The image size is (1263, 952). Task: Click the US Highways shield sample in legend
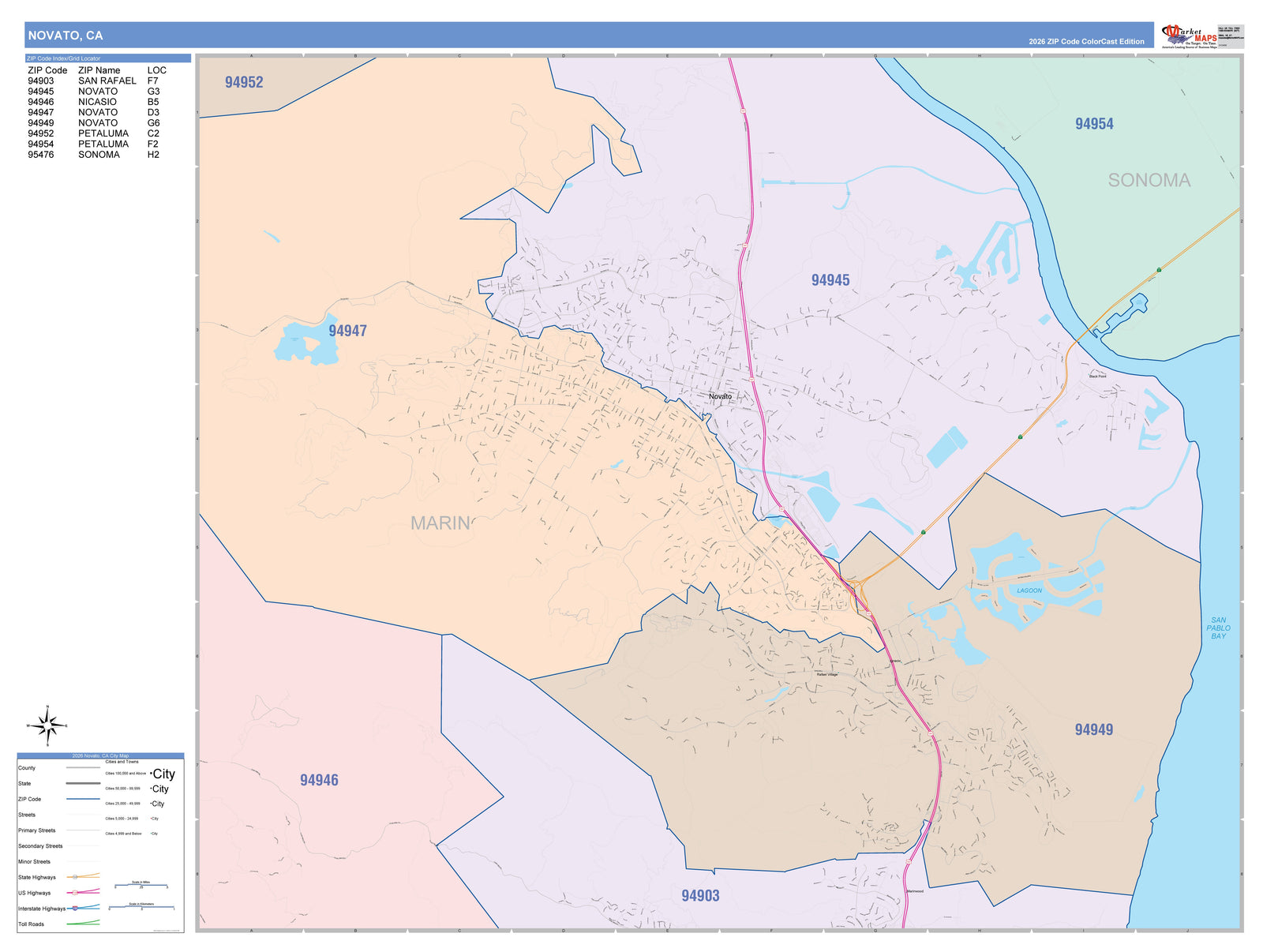click(76, 893)
